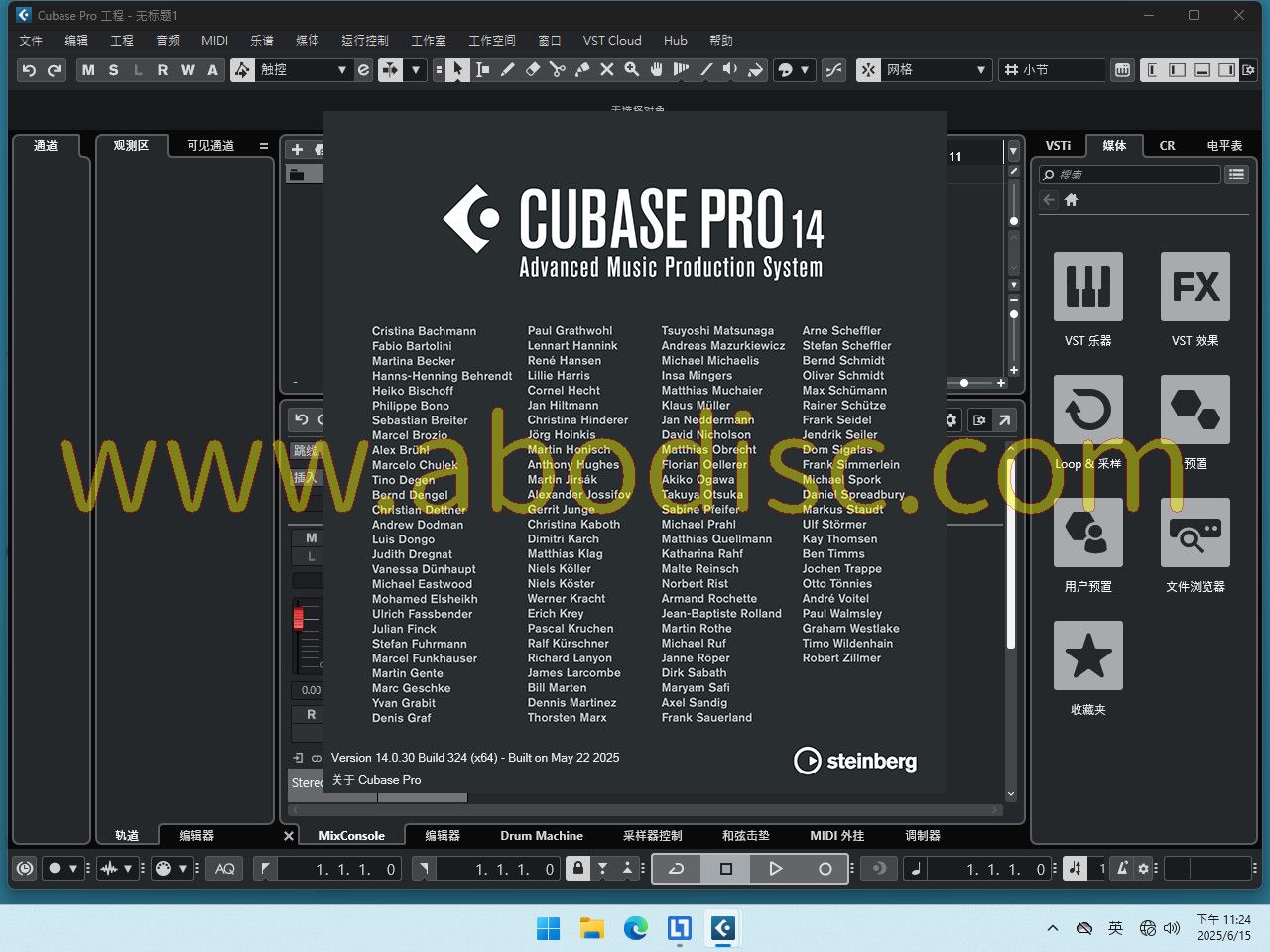Select the Object Selection arrow tool

pyautogui.click(x=457, y=70)
